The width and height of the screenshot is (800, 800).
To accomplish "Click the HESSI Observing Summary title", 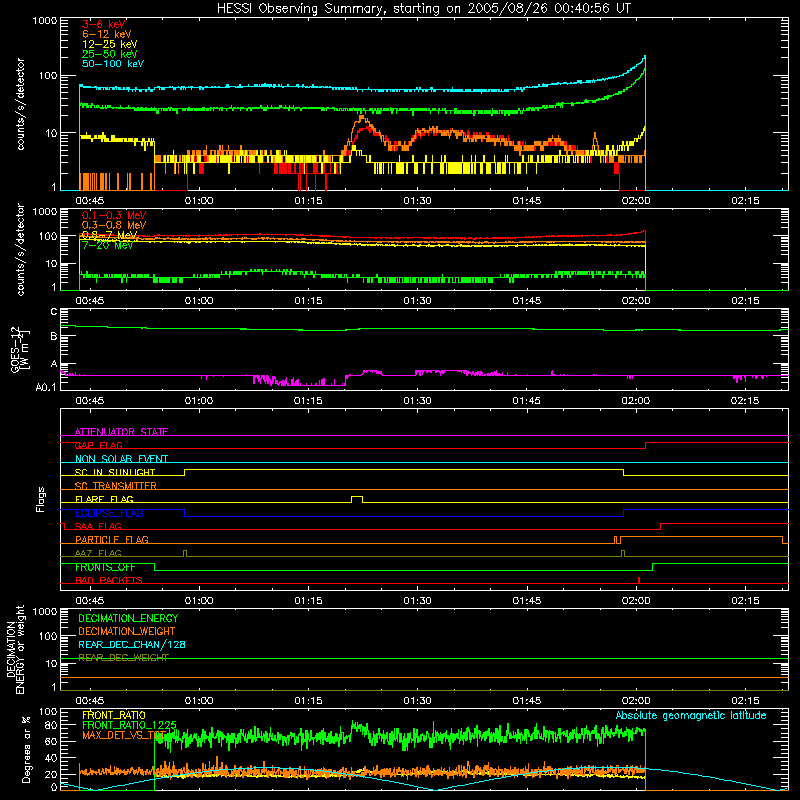I will point(423,9).
